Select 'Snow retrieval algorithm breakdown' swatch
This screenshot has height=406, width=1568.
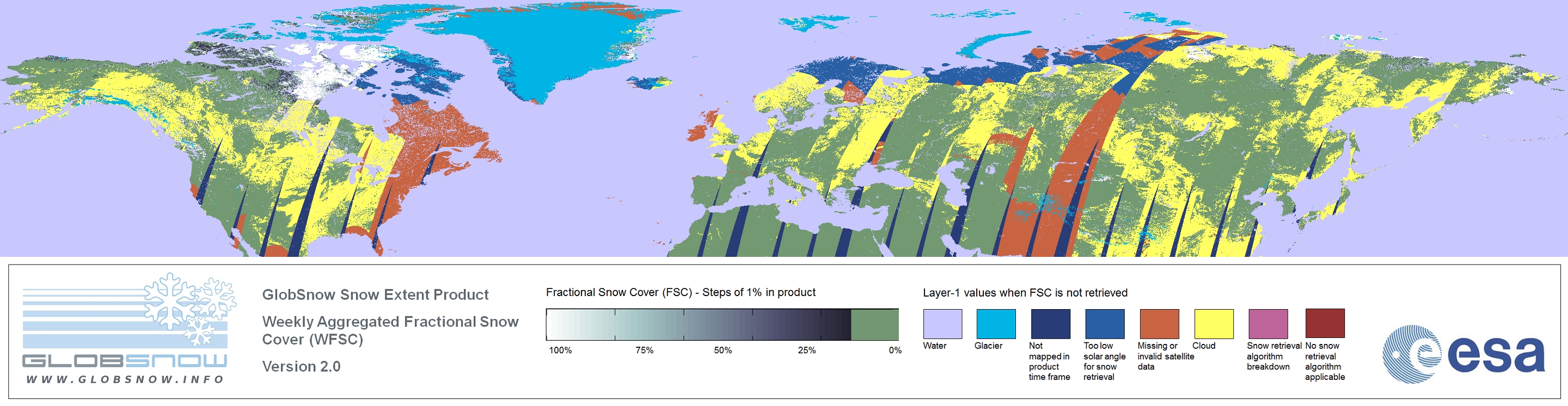(1269, 324)
